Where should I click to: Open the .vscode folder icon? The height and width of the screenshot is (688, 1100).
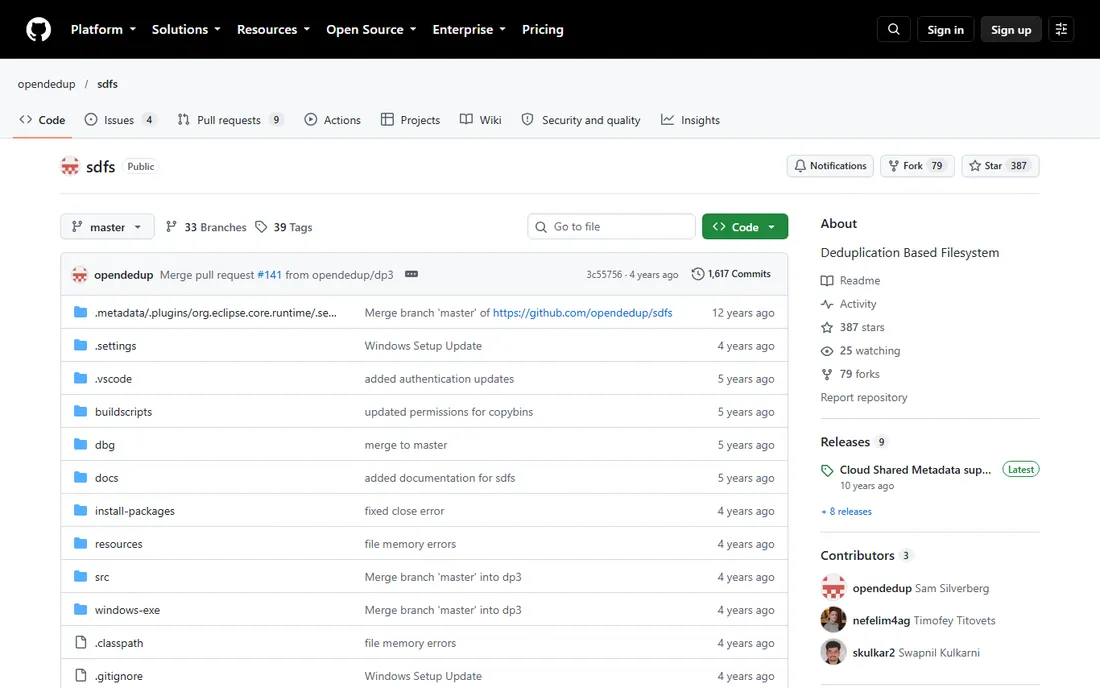(x=81, y=378)
